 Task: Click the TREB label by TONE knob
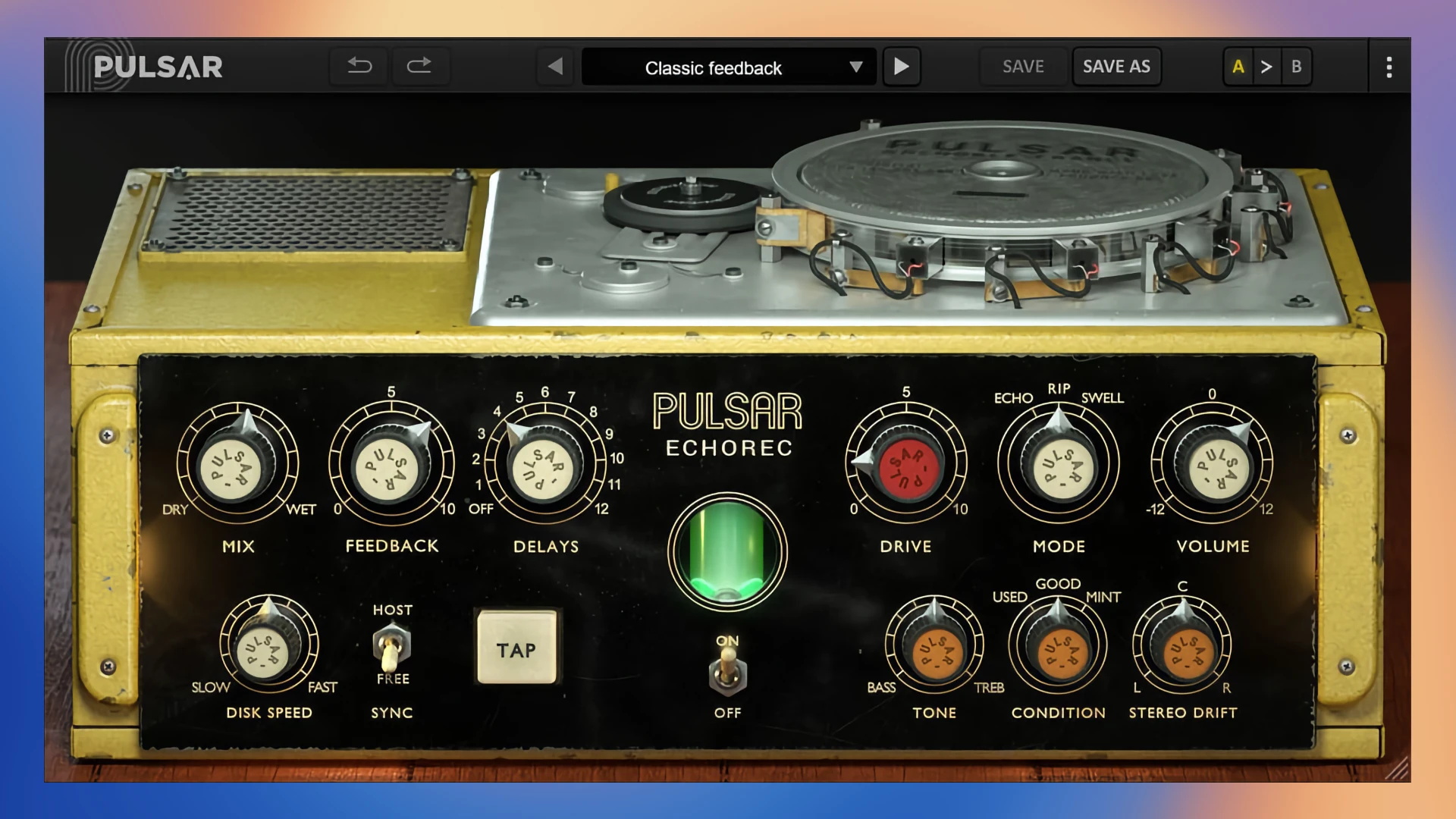(x=989, y=687)
